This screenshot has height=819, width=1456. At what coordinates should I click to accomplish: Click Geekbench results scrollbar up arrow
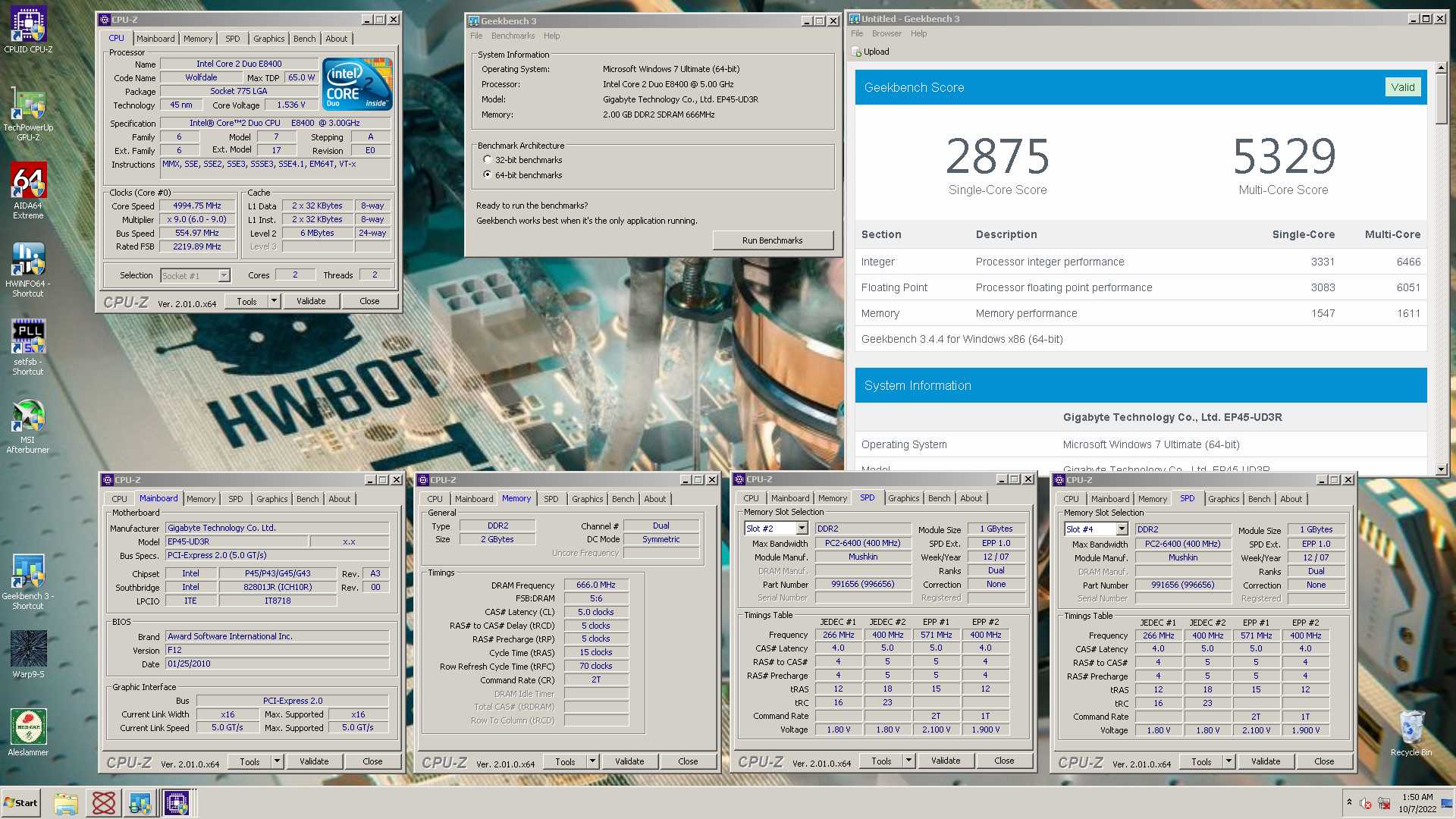(1441, 67)
